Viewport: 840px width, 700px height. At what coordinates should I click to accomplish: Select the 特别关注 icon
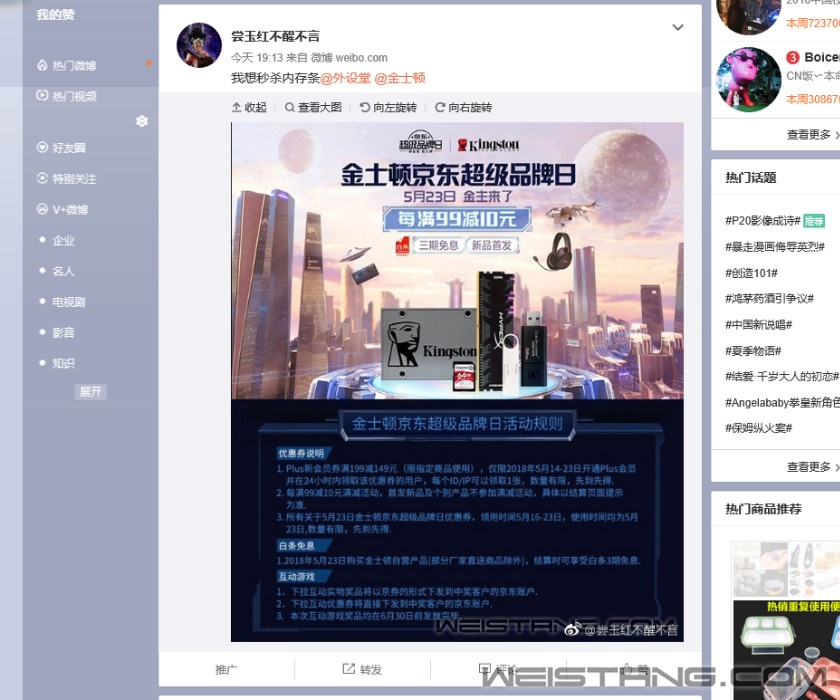pyautogui.click(x=42, y=178)
